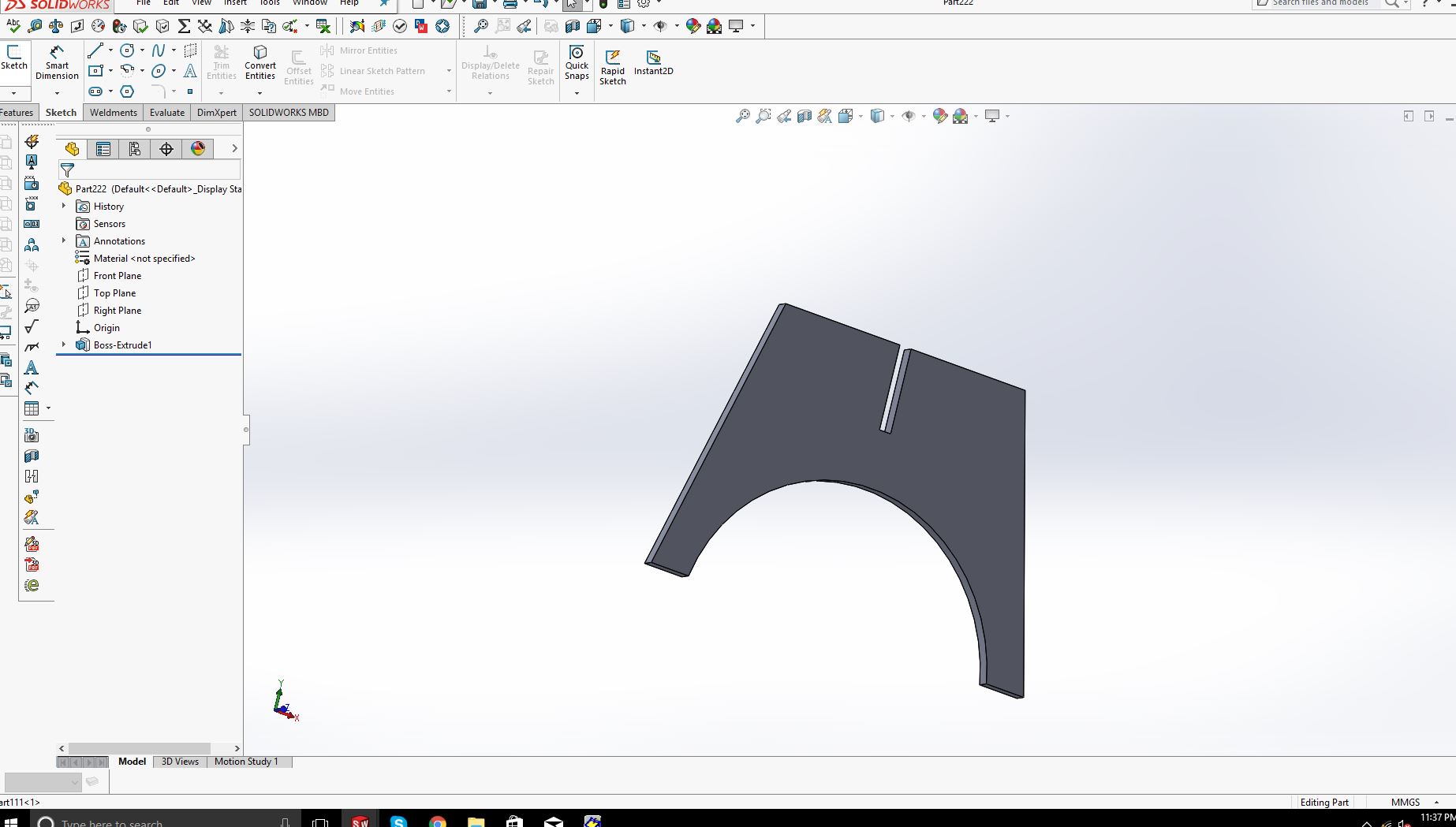Select Top Plane in feature tree

click(x=114, y=293)
